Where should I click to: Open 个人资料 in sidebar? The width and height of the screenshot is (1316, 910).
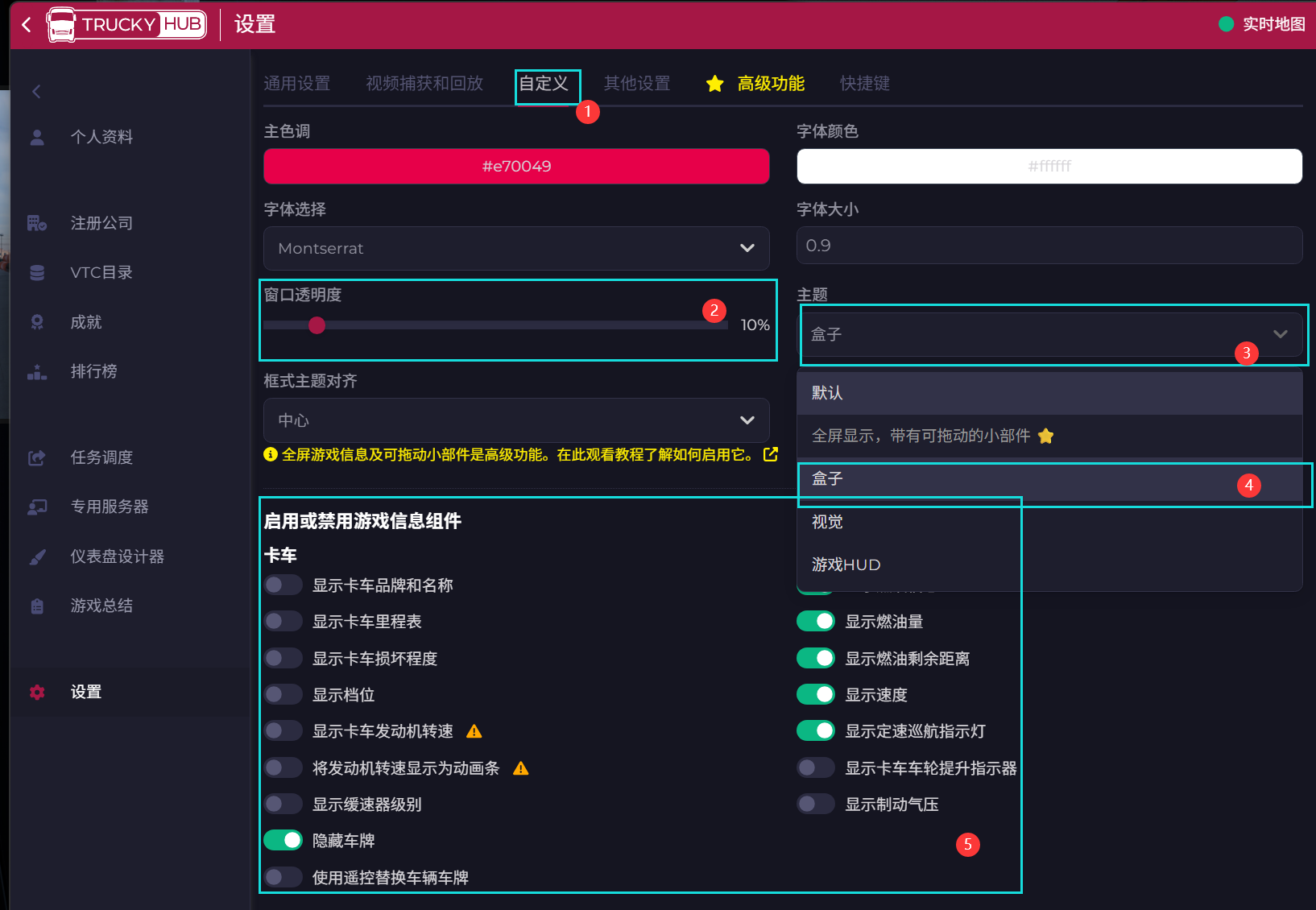pyautogui.click(x=101, y=137)
